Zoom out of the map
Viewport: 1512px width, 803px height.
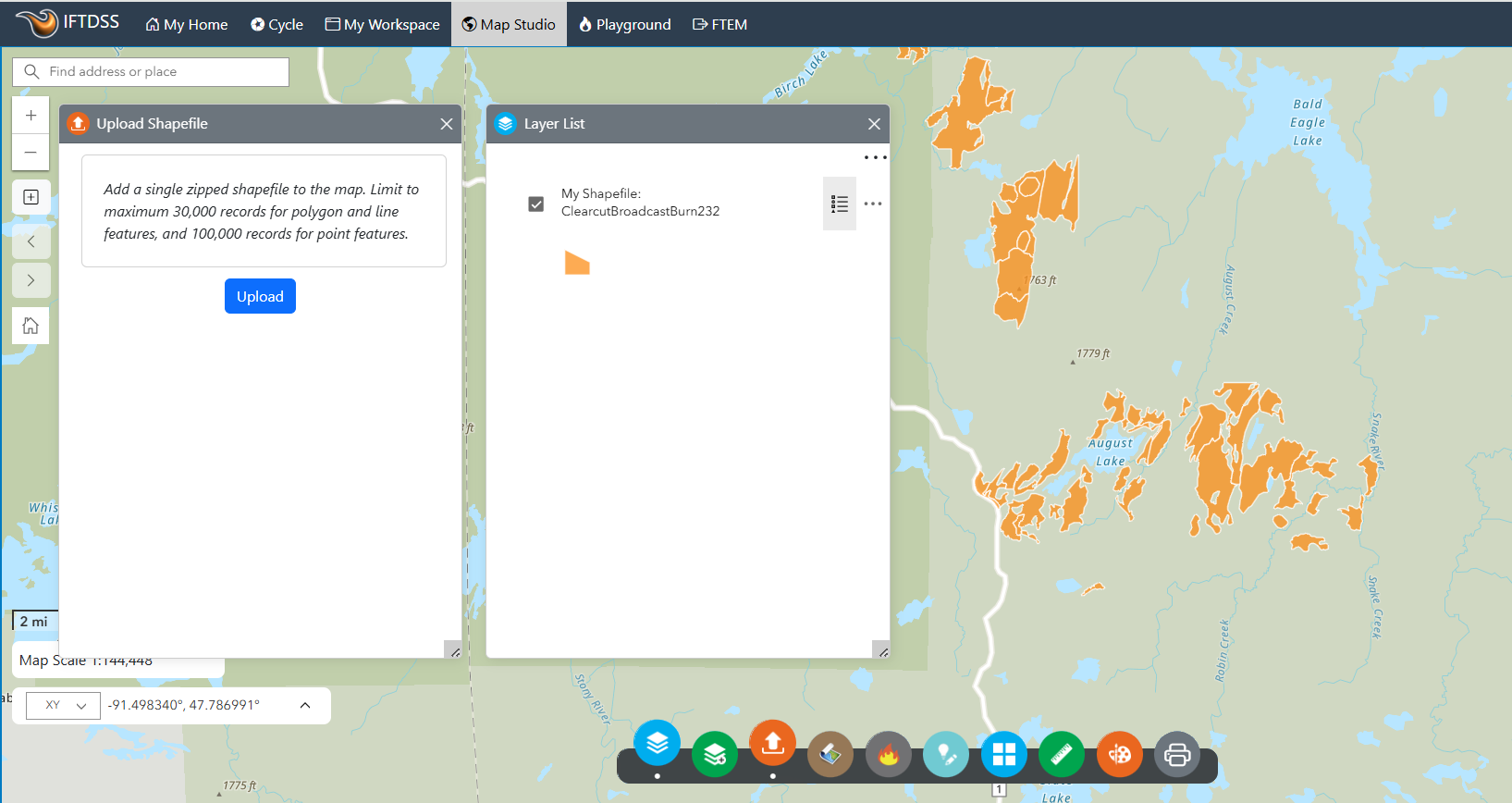click(31, 152)
